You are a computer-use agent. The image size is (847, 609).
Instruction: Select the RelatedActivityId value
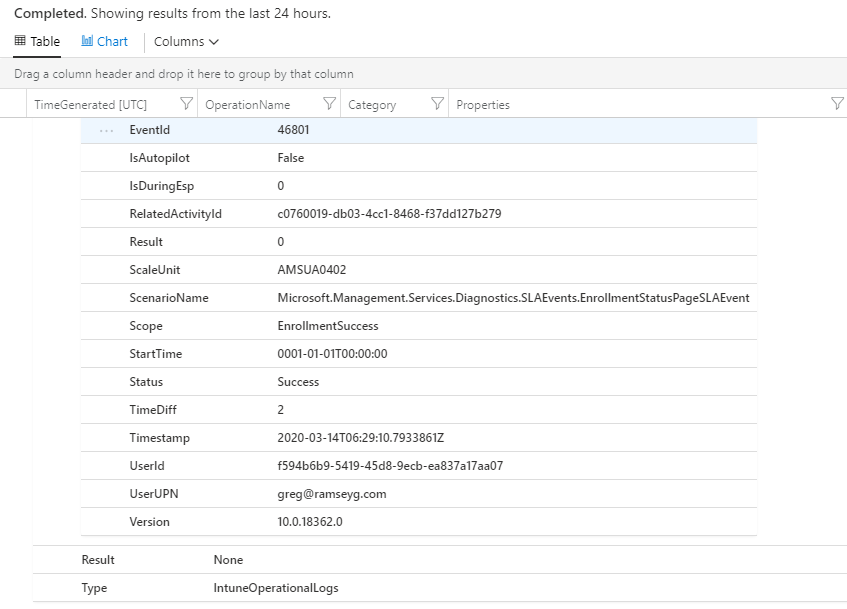[x=389, y=214]
